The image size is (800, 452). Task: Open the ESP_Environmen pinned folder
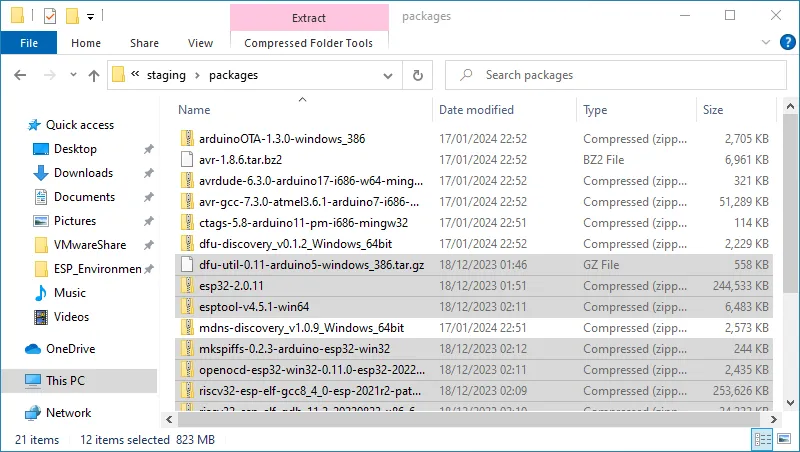click(97, 269)
